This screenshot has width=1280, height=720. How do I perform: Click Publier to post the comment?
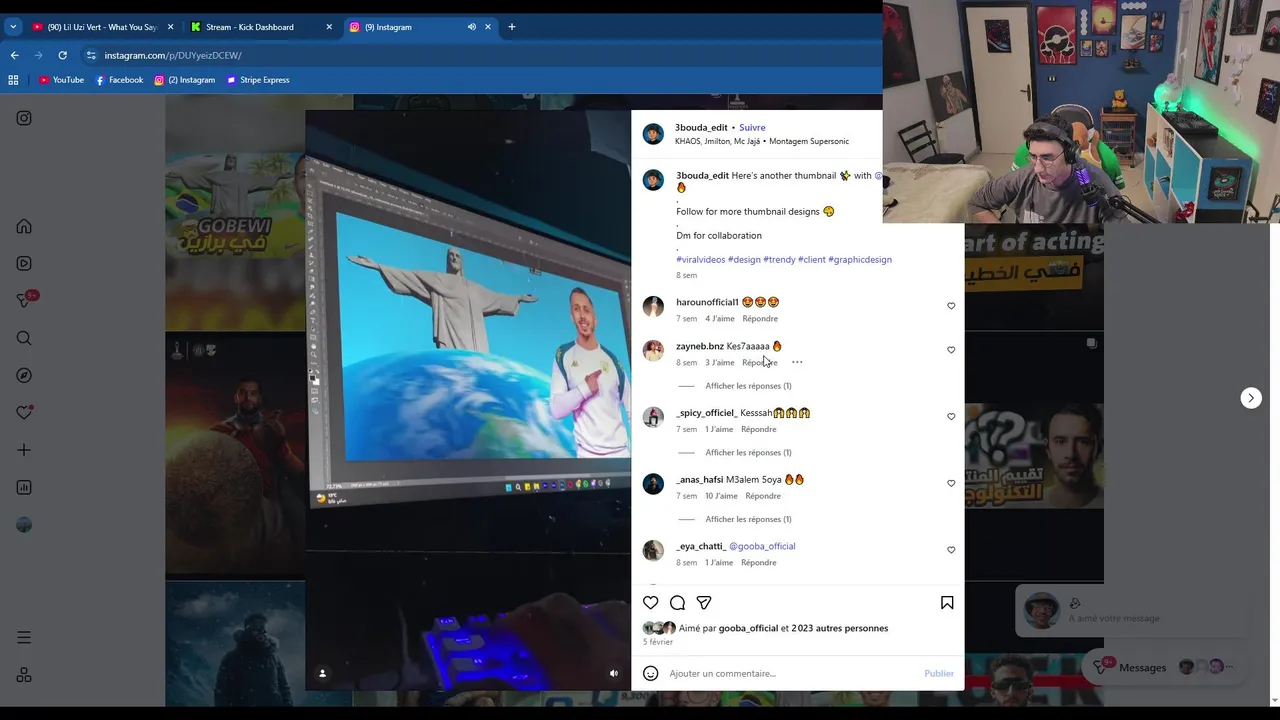pyautogui.click(x=939, y=673)
